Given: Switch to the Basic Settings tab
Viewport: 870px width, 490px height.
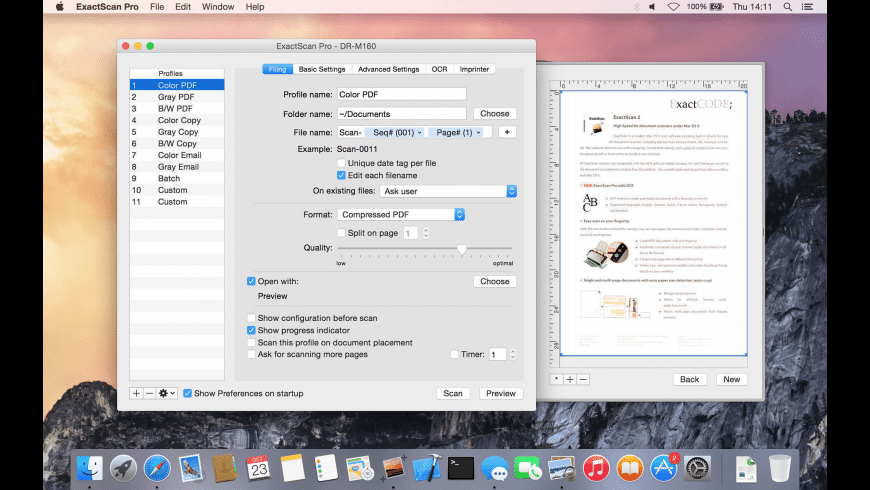Looking at the screenshot, I should (x=322, y=69).
